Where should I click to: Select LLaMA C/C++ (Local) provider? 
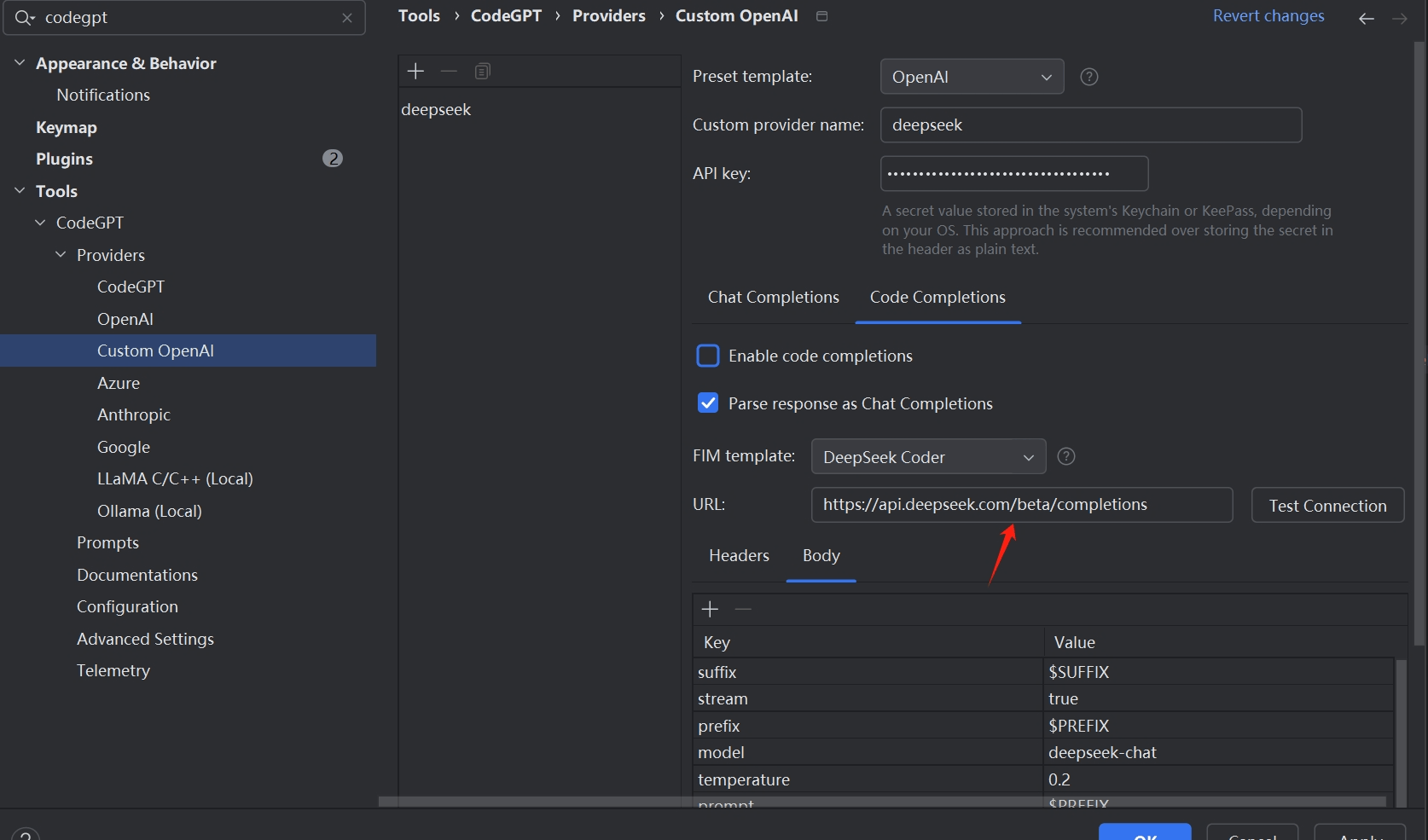[x=175, y=478]
